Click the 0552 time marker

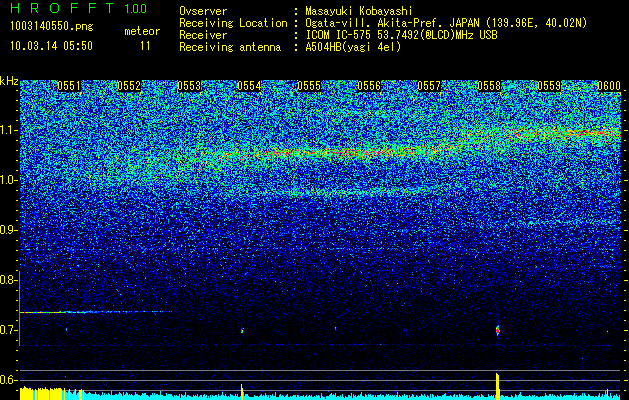[129, 86]
